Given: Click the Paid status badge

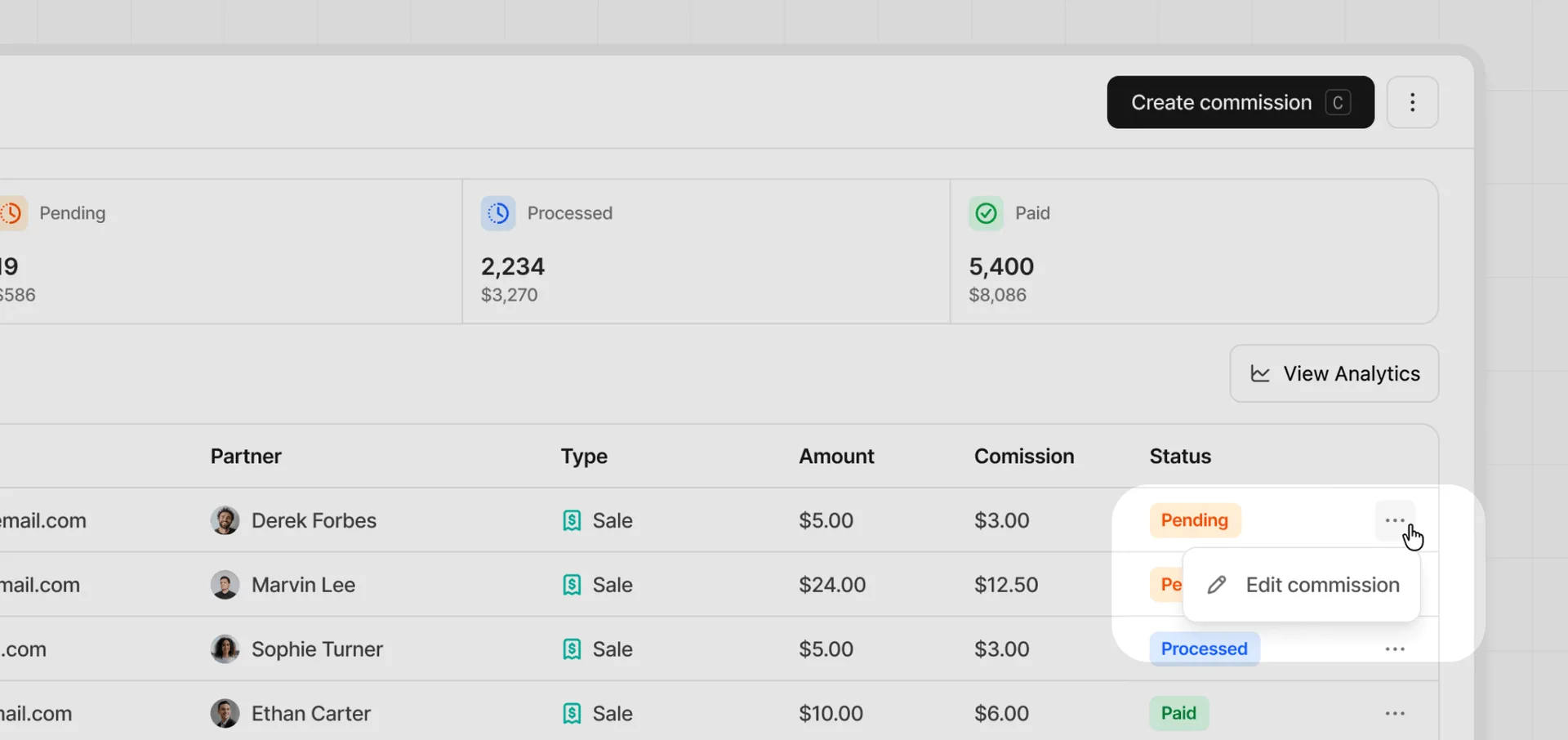Looking at the screenshot, I should pos(1179,713).
